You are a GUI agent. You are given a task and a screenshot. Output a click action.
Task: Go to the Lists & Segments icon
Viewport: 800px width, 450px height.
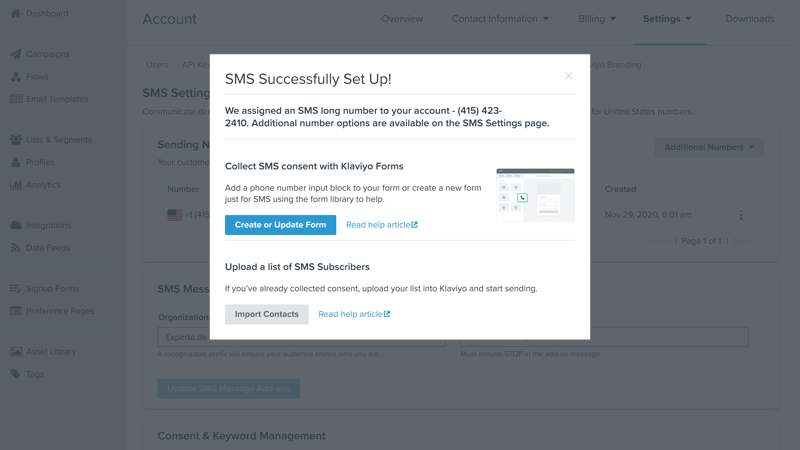15,140
